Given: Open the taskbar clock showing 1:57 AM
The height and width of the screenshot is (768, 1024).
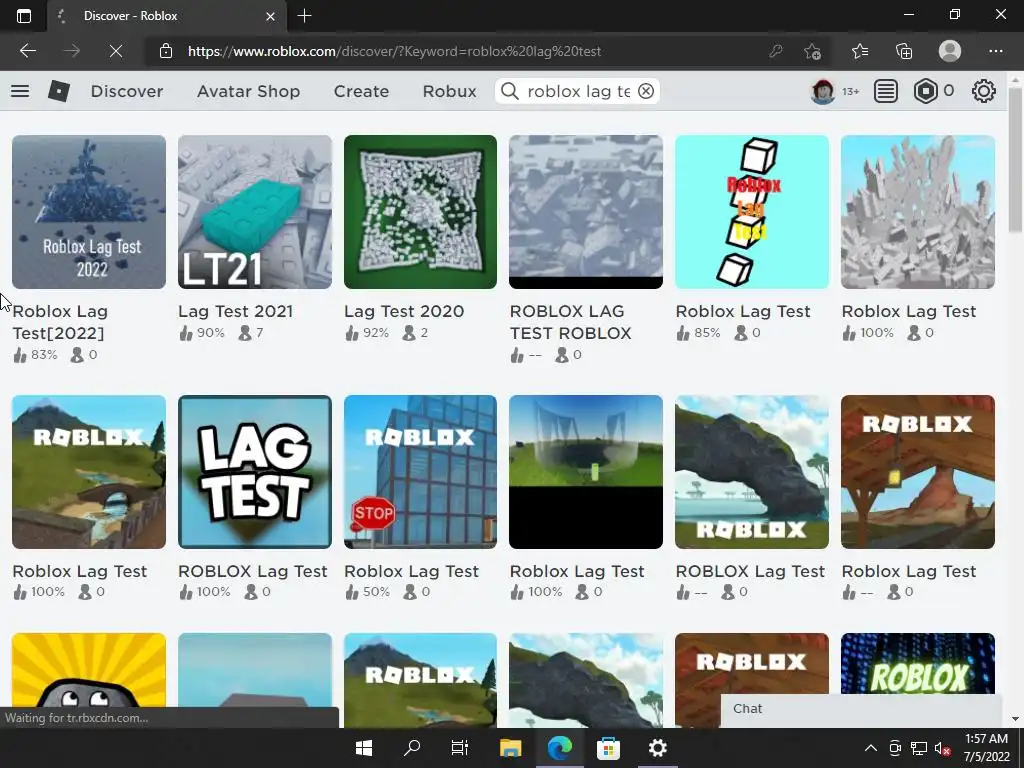Looking at the screenshot, I should coord(986,748).
